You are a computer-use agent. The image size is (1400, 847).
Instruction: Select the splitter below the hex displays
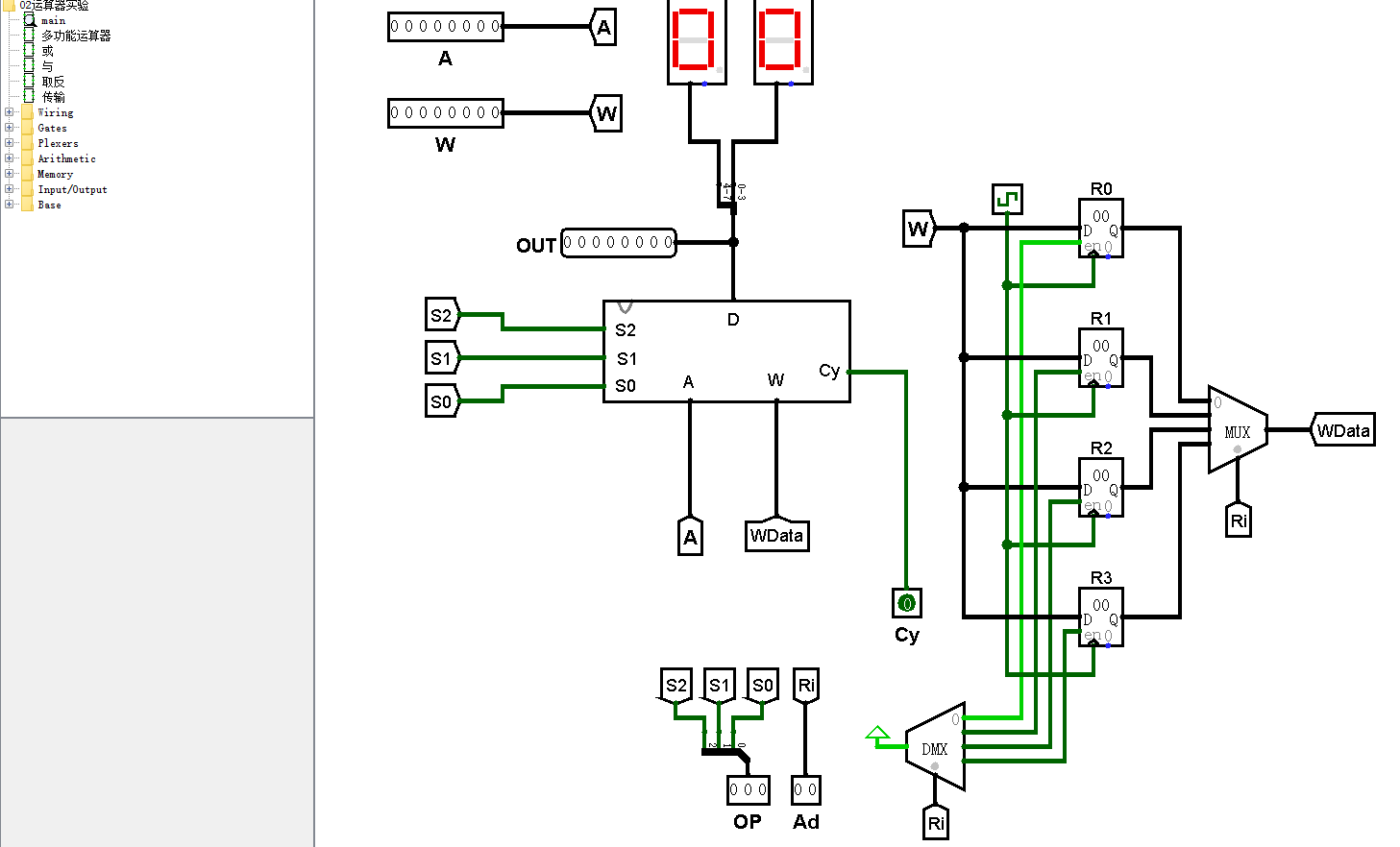pyautogui.click(x=729, y=196)
